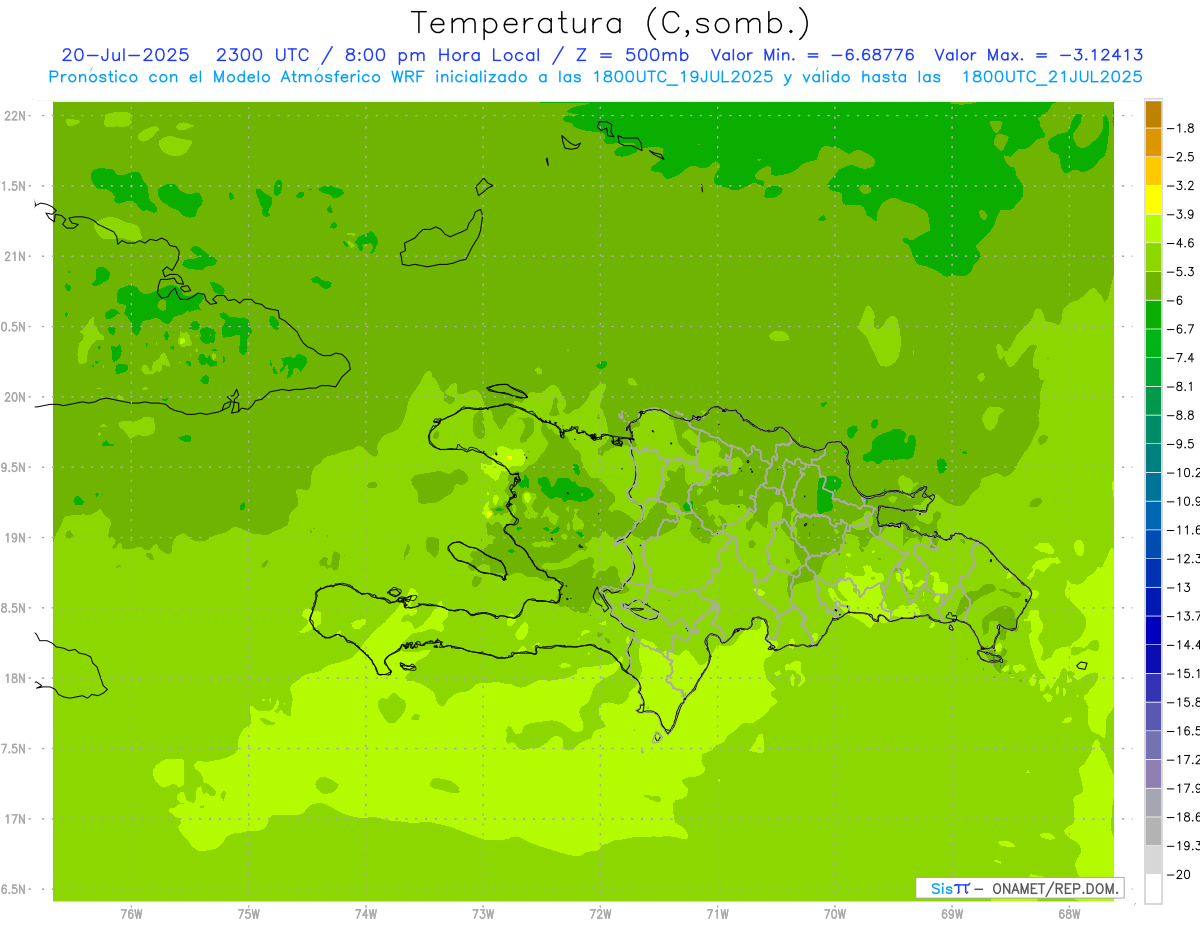Click the -4.6 color scale label
1200x927 pixels.
click(x=1182, y=243)
